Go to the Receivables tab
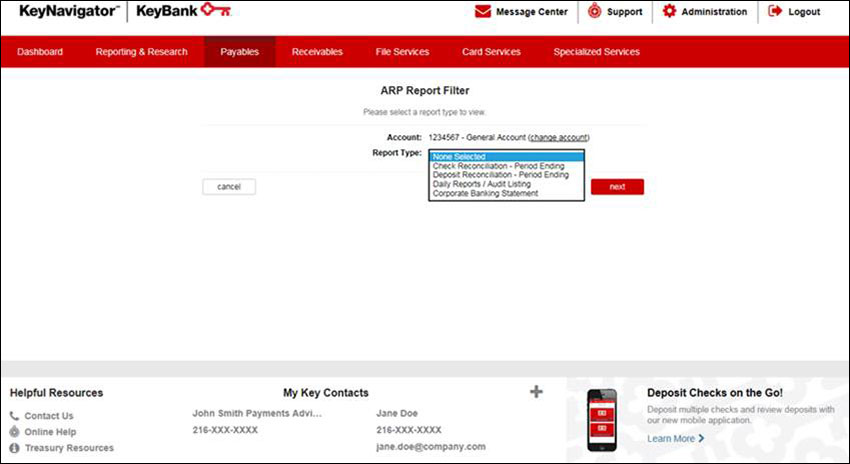Image resolution: width=850 pixels, height=464 pixels. [317, 52]
